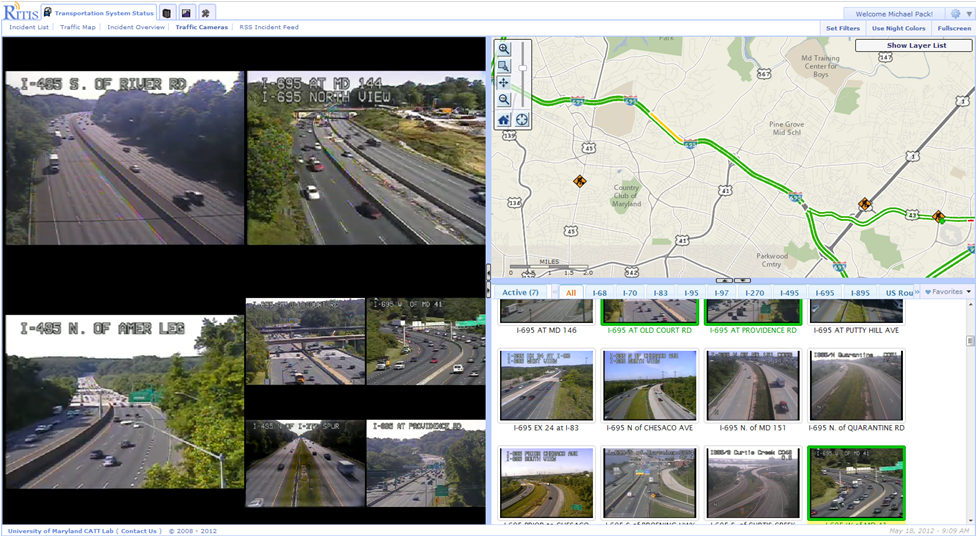Click Set Filters button

842,28
